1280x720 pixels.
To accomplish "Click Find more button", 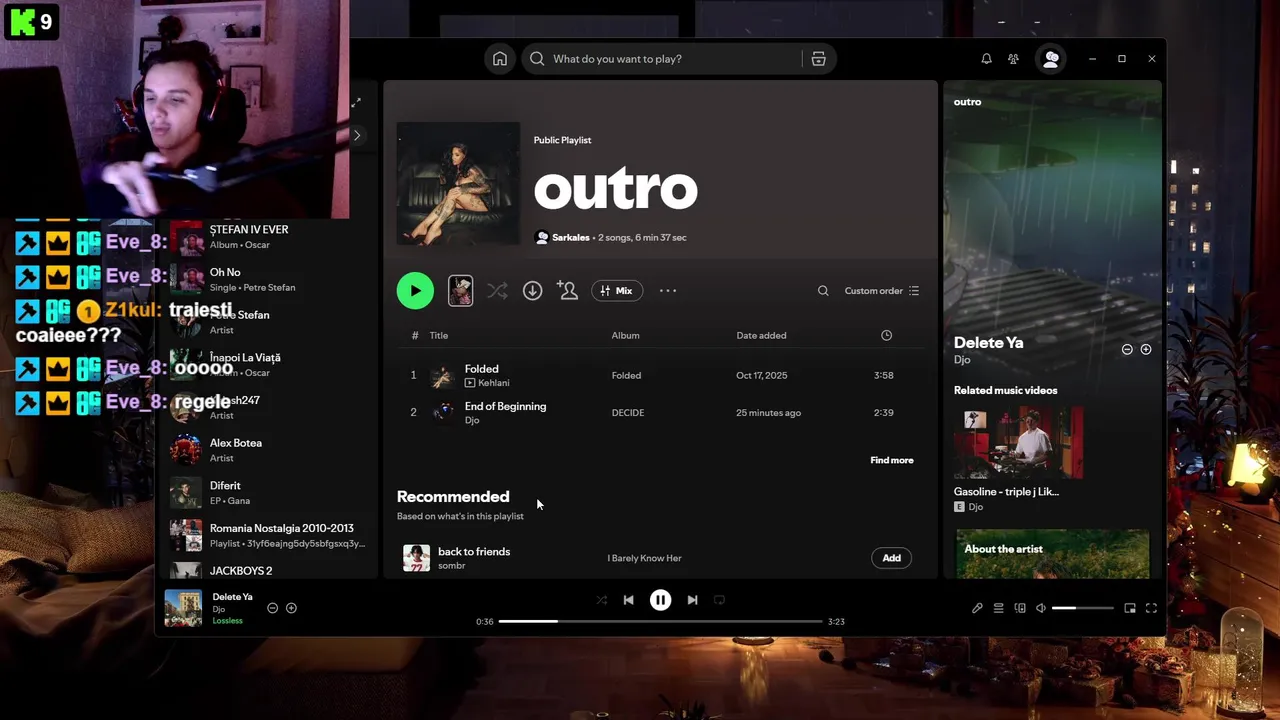I will 892,460.
